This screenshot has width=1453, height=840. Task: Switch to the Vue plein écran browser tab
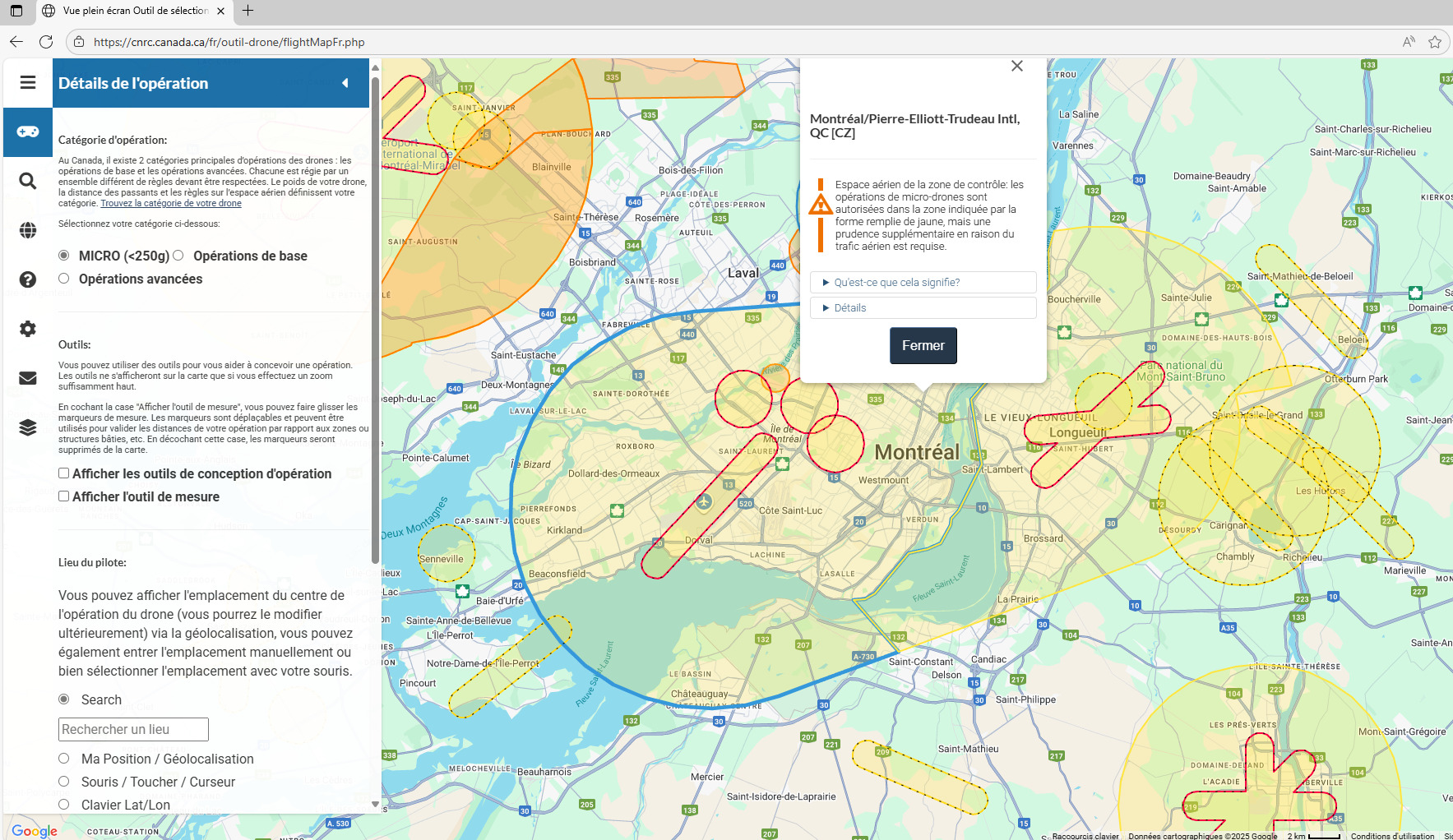click(135, 11)
